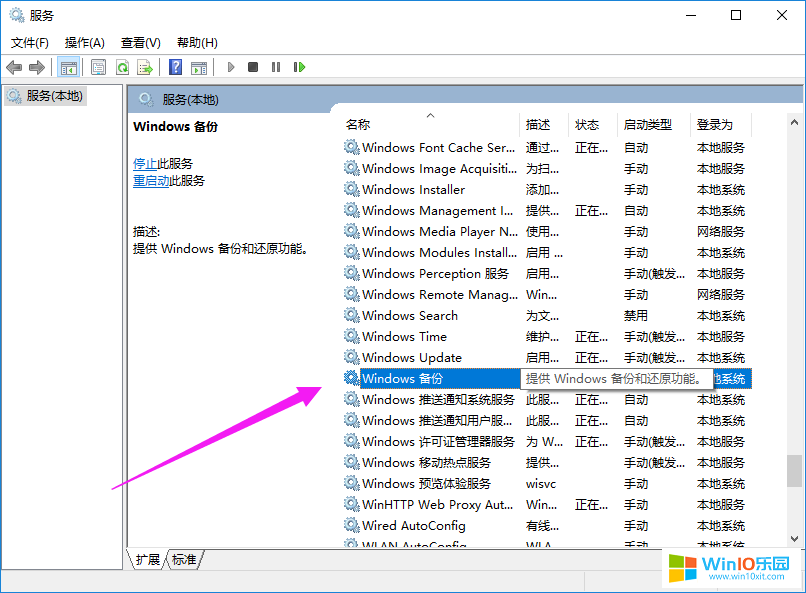The image size is (806, 593).
Task: Click the Stop service square icon
Action: [253, 67]
